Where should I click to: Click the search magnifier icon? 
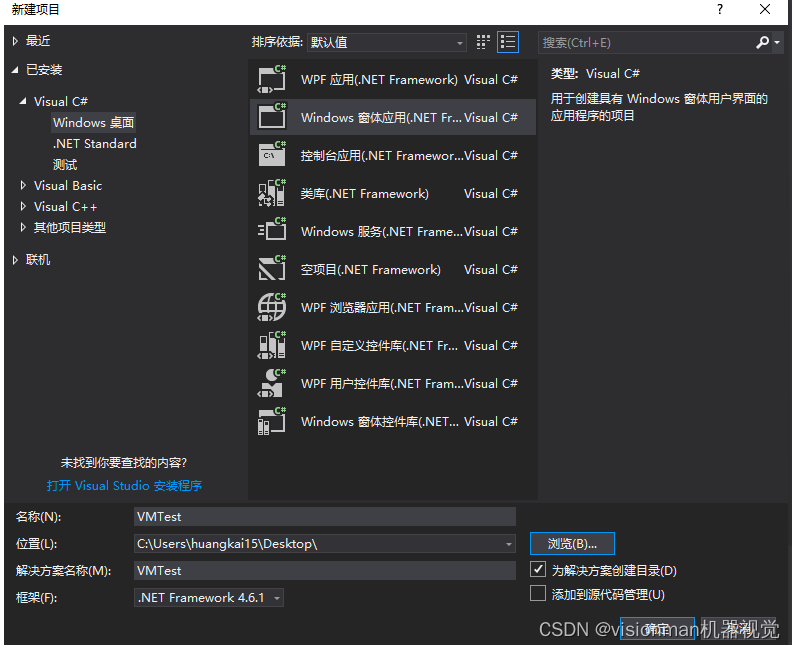click(762, 43)
